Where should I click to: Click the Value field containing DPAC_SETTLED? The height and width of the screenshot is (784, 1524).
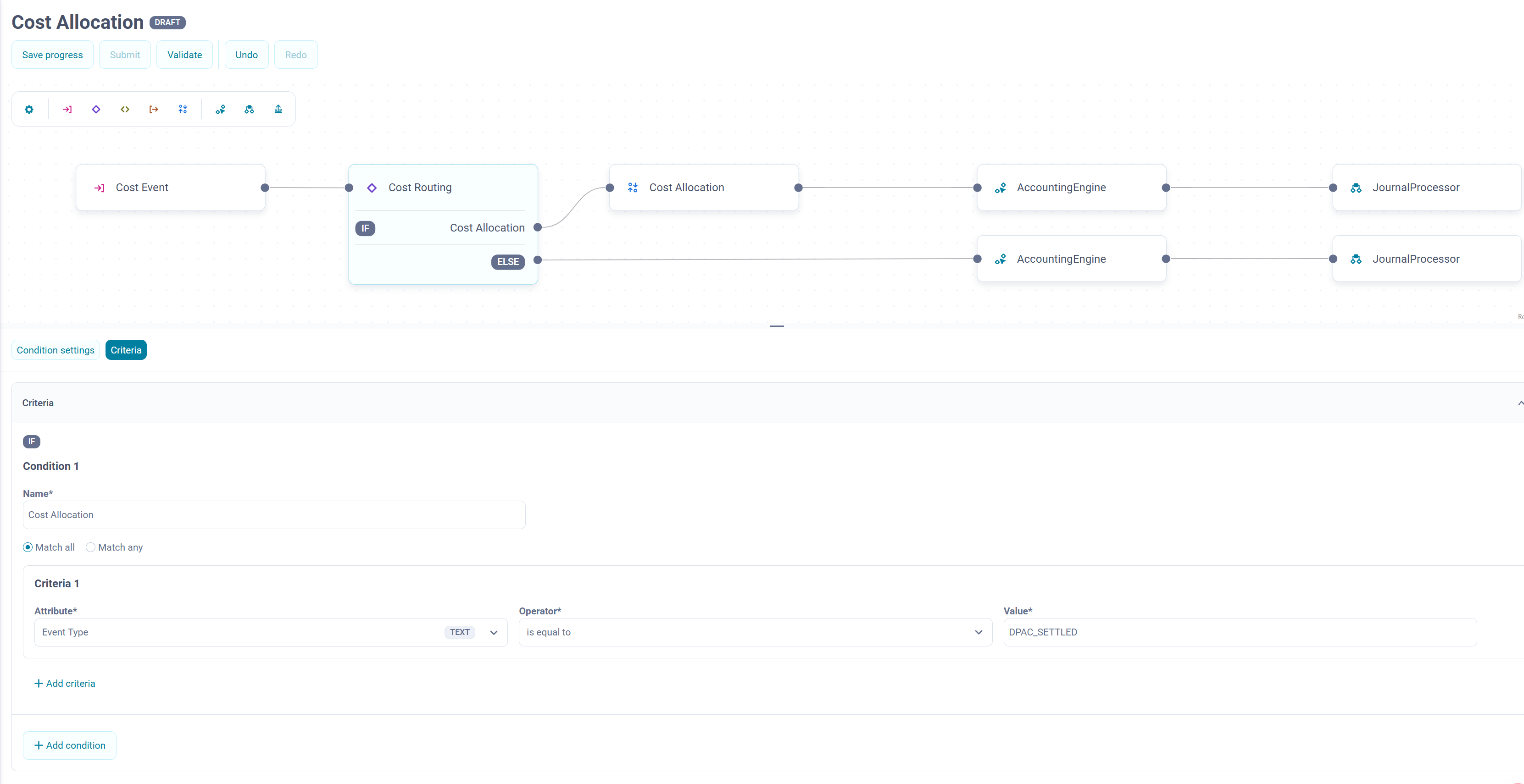pos(1240,632)
